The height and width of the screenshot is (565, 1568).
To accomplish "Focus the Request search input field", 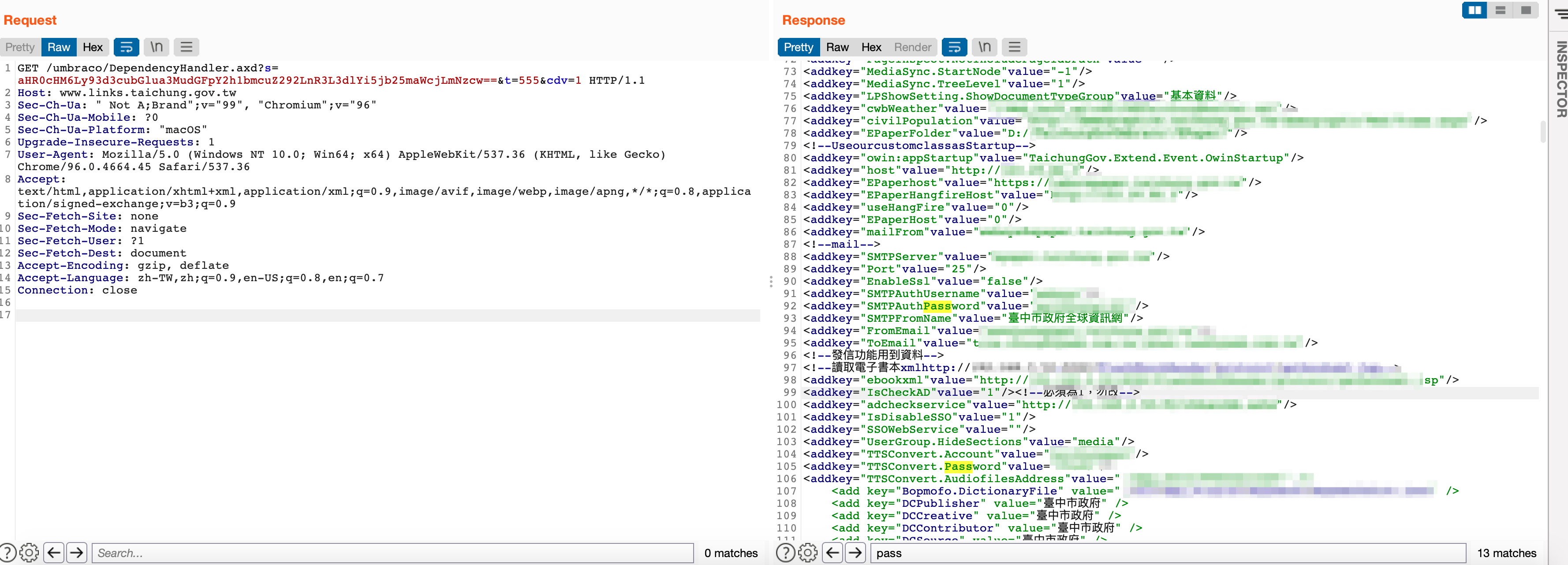I will click(392, 553).
